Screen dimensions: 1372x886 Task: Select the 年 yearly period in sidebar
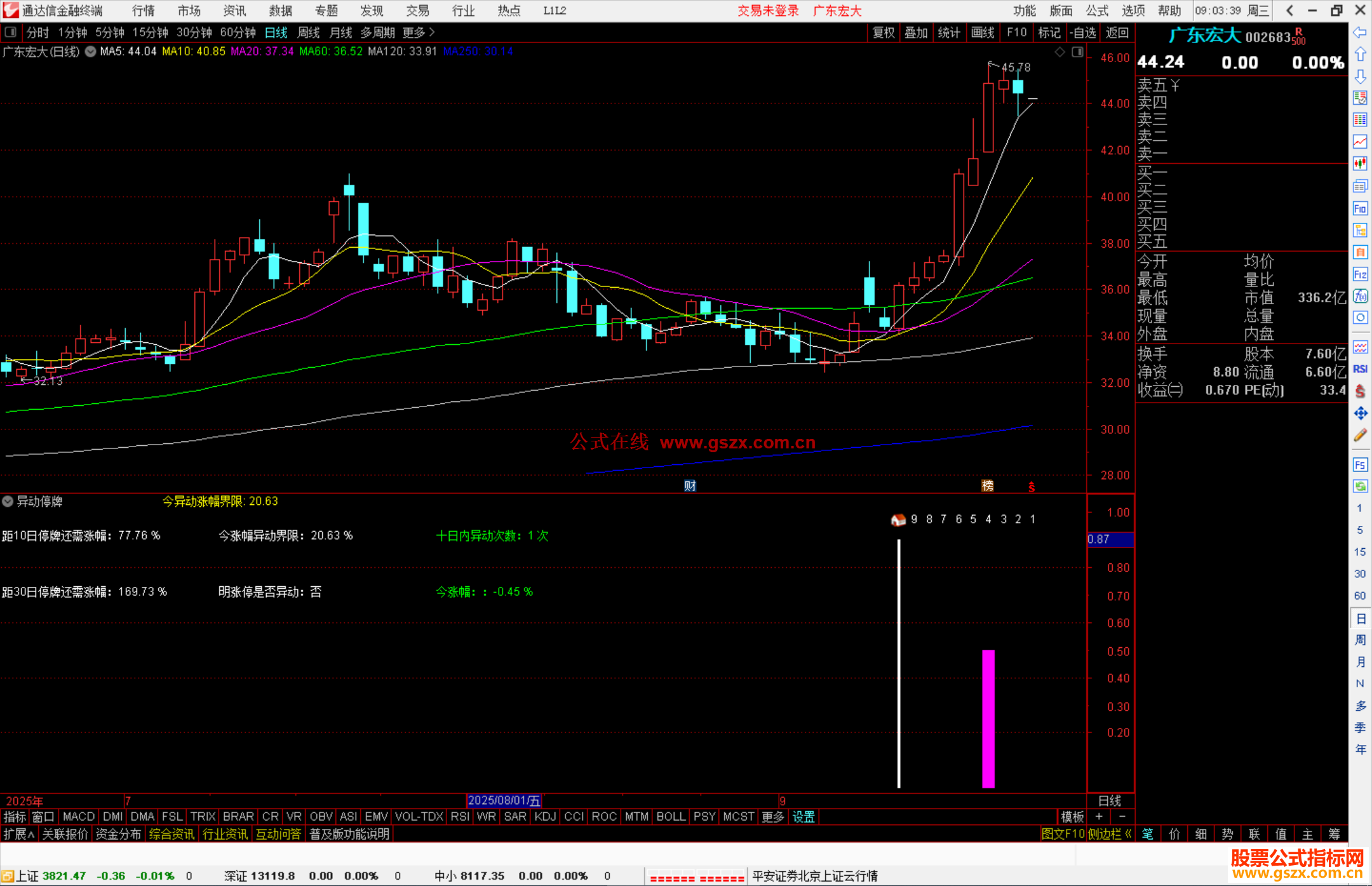click(x=1360, y=749)
